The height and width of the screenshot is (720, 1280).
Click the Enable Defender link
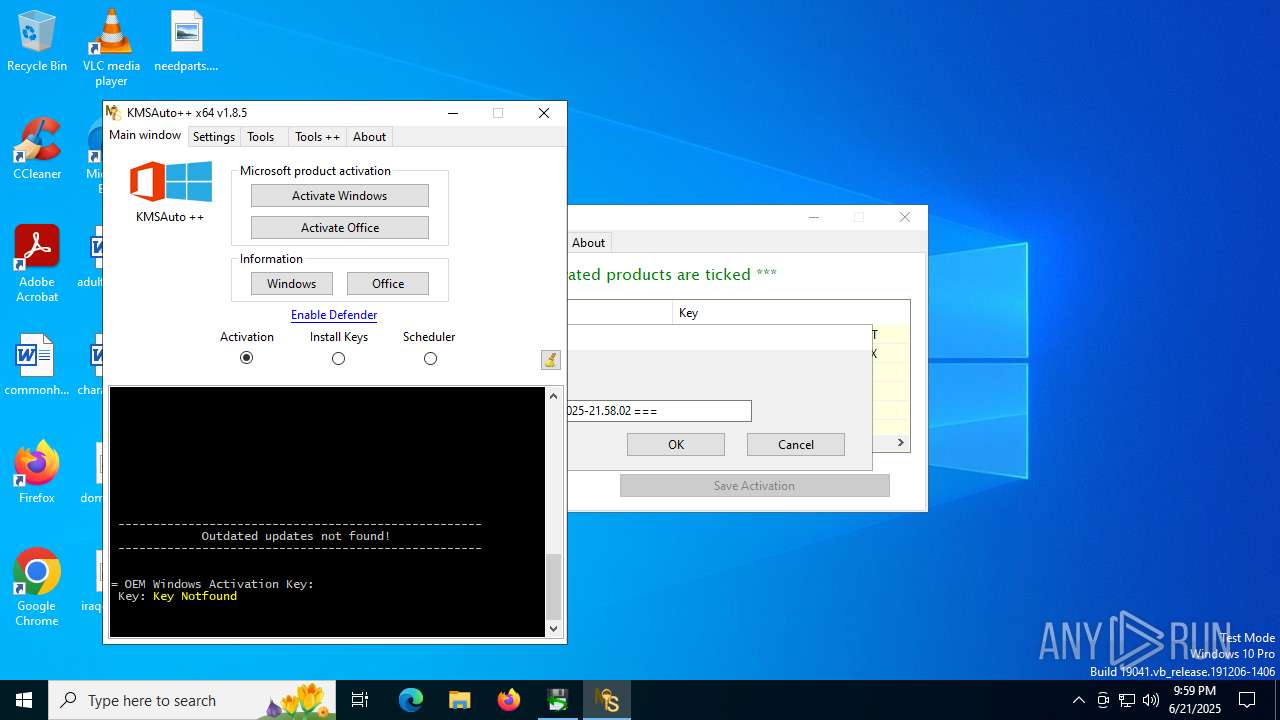[334, 315]
